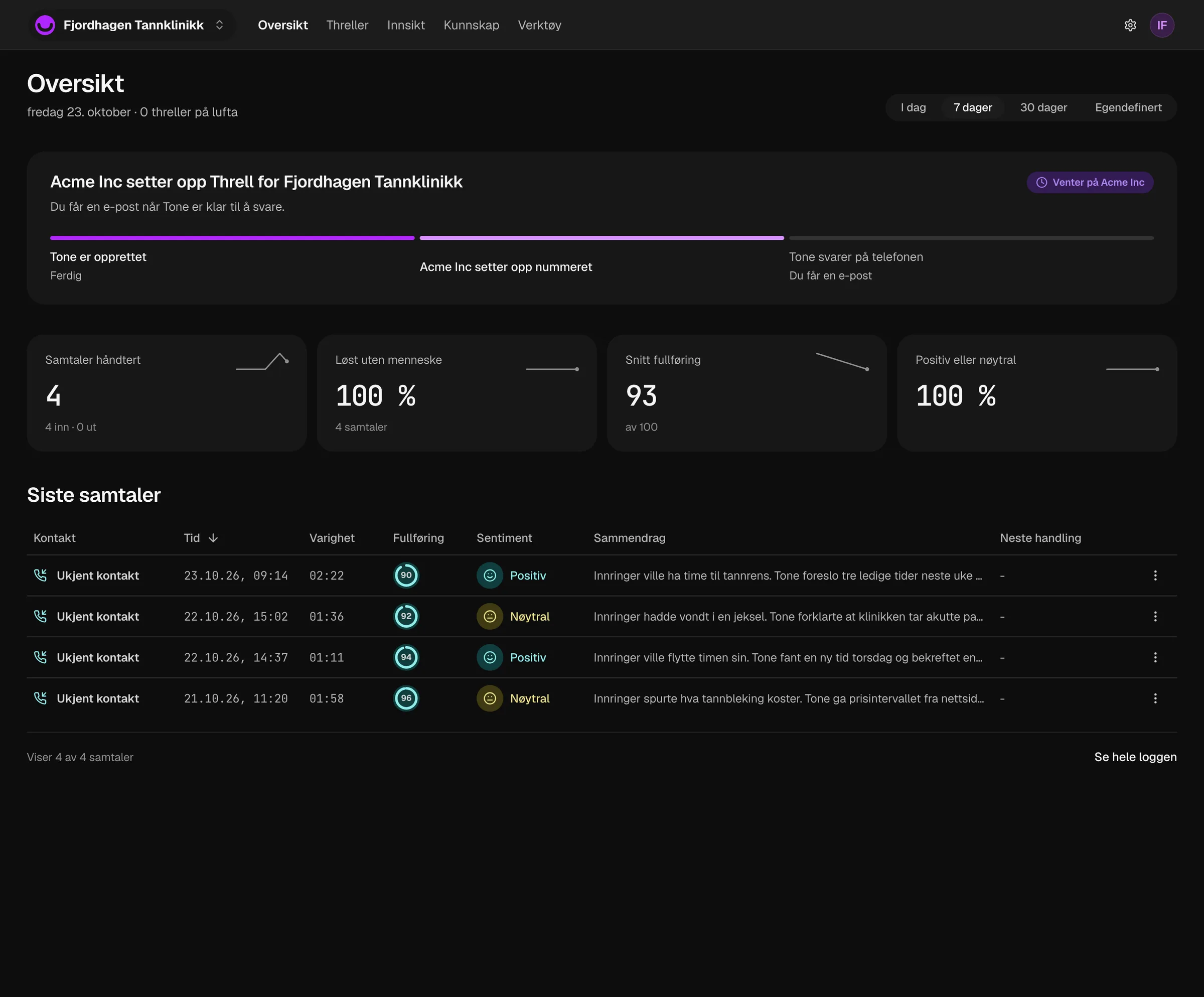Click the Tone er opprettet progress segment
The image size is (1204, 997).
click(x=232, y=237)
